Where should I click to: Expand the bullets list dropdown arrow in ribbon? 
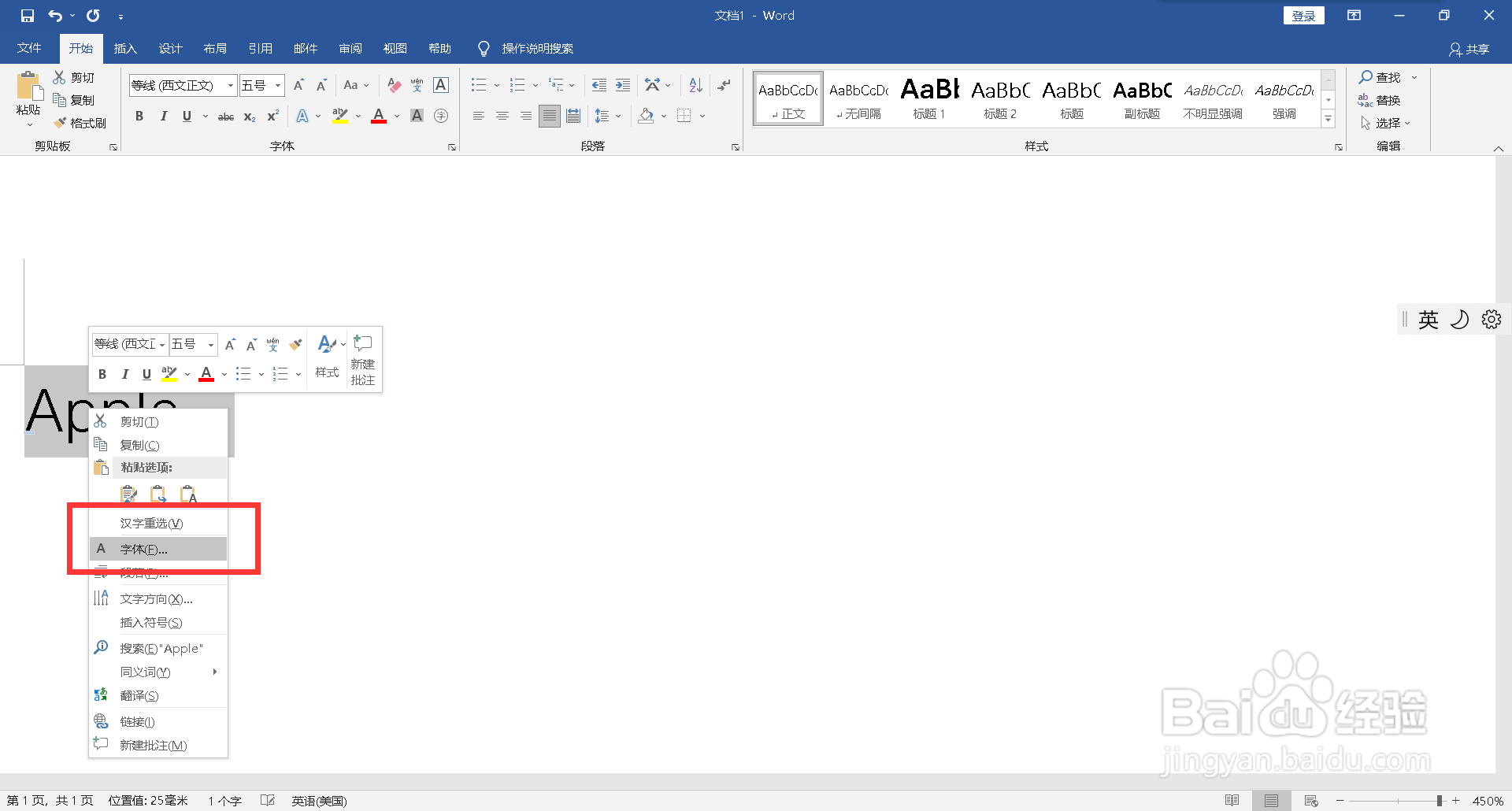click(496, 85)
